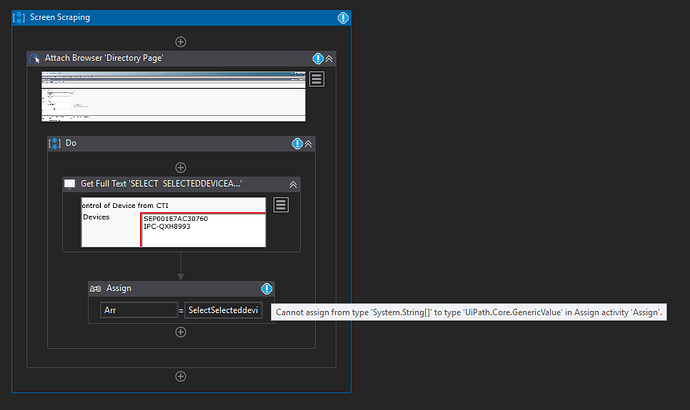This screenshot has width=690, height=410.
Task: Collapse the Get Full Text activity
Action: pos(293,185)
